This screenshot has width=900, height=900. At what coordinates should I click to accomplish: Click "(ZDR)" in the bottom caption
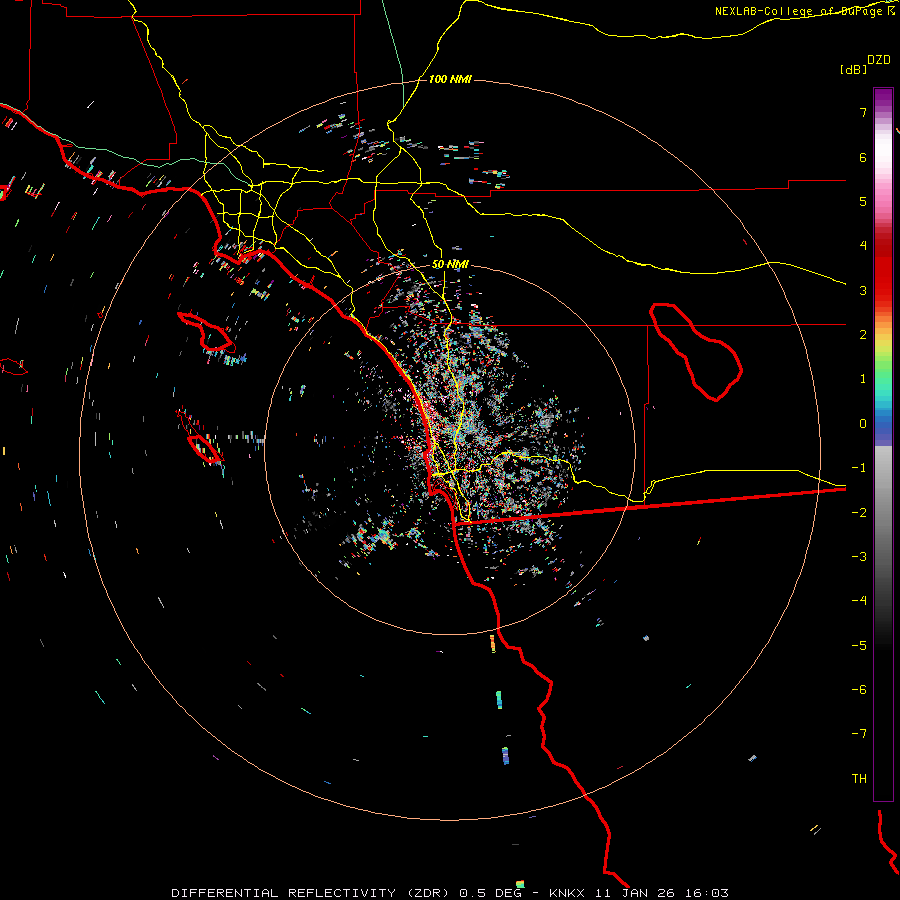coord(430,893)
